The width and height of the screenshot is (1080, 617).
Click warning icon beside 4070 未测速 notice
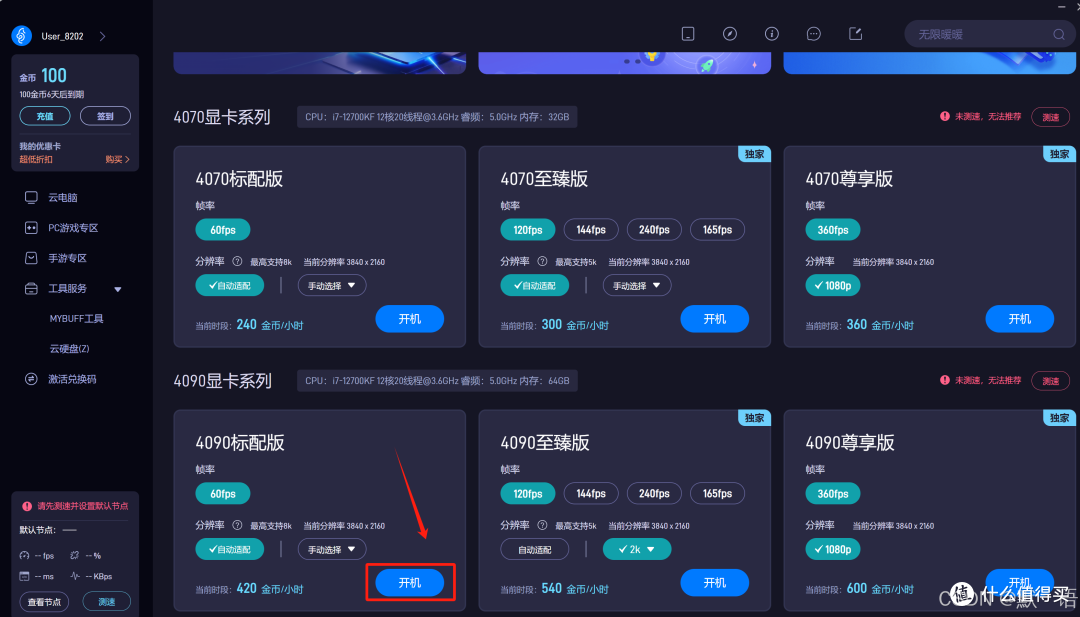tap(945, 116)
